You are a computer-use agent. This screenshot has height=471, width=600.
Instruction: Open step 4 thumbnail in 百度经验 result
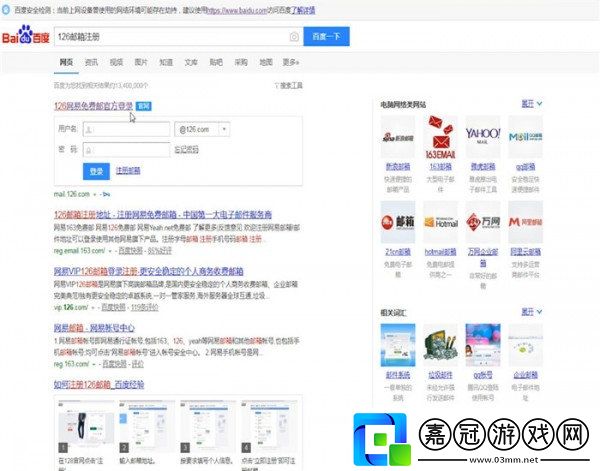point(269,426)
